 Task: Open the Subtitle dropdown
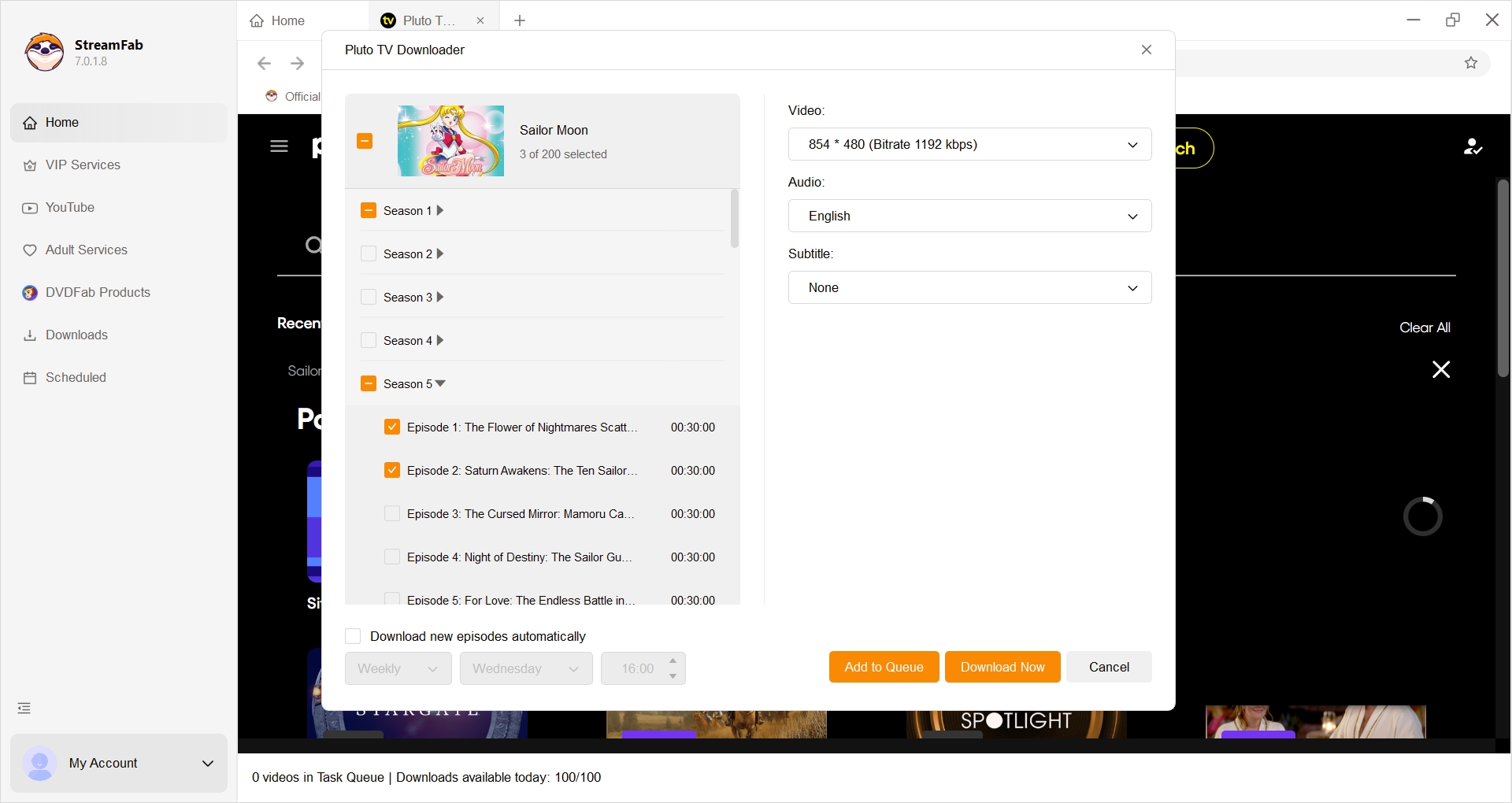click(969, 287)
